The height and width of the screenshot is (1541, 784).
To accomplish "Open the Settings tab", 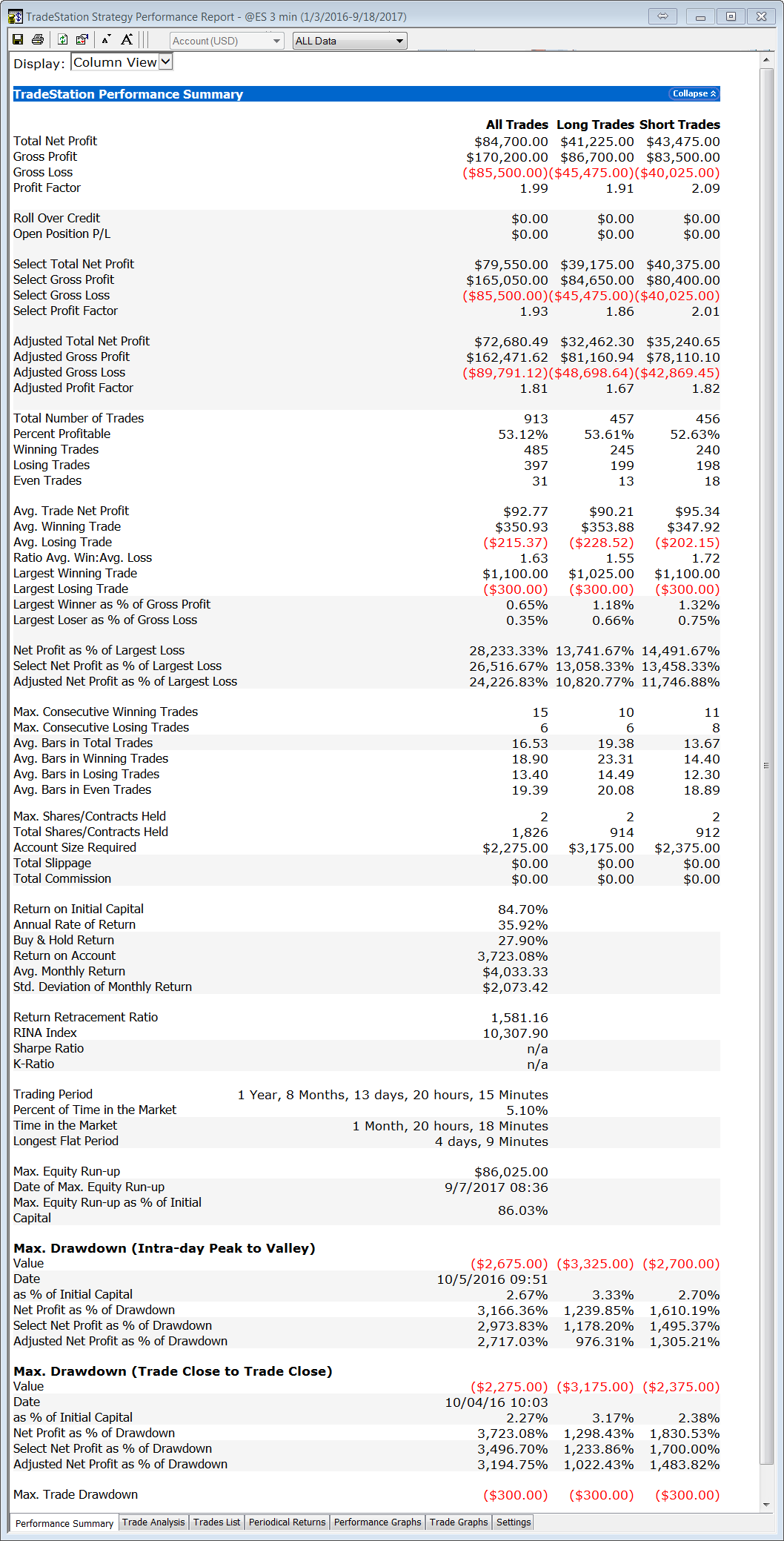I will pos(514,1522).
